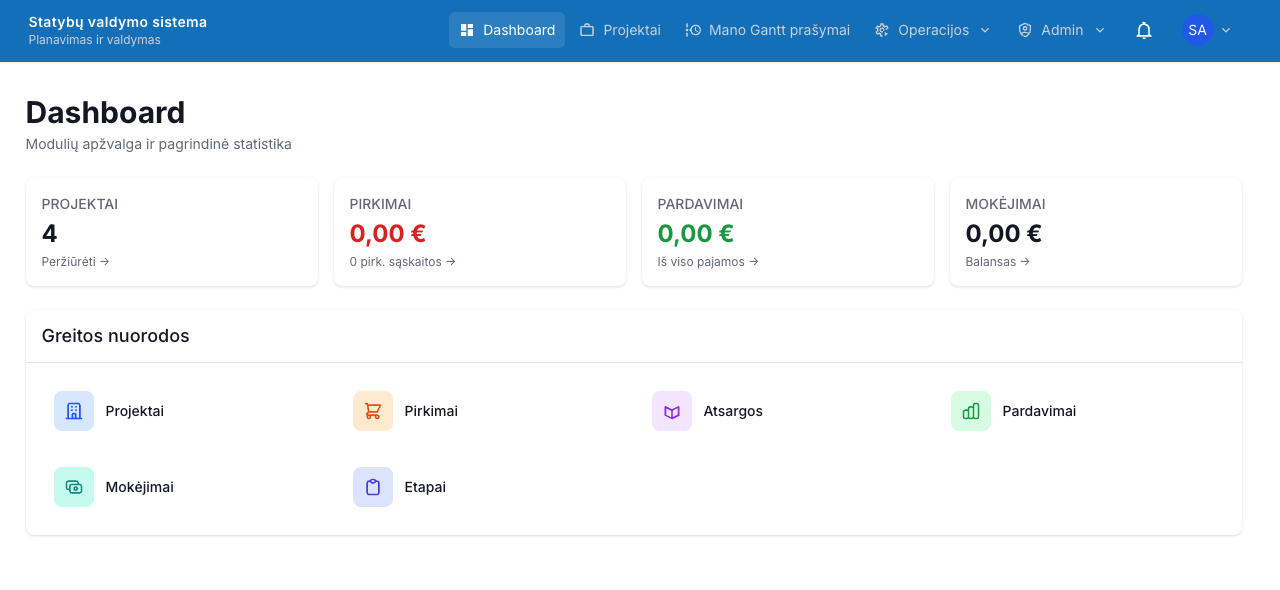Click the PROJEKTAI card title

(x=80, y=204)
